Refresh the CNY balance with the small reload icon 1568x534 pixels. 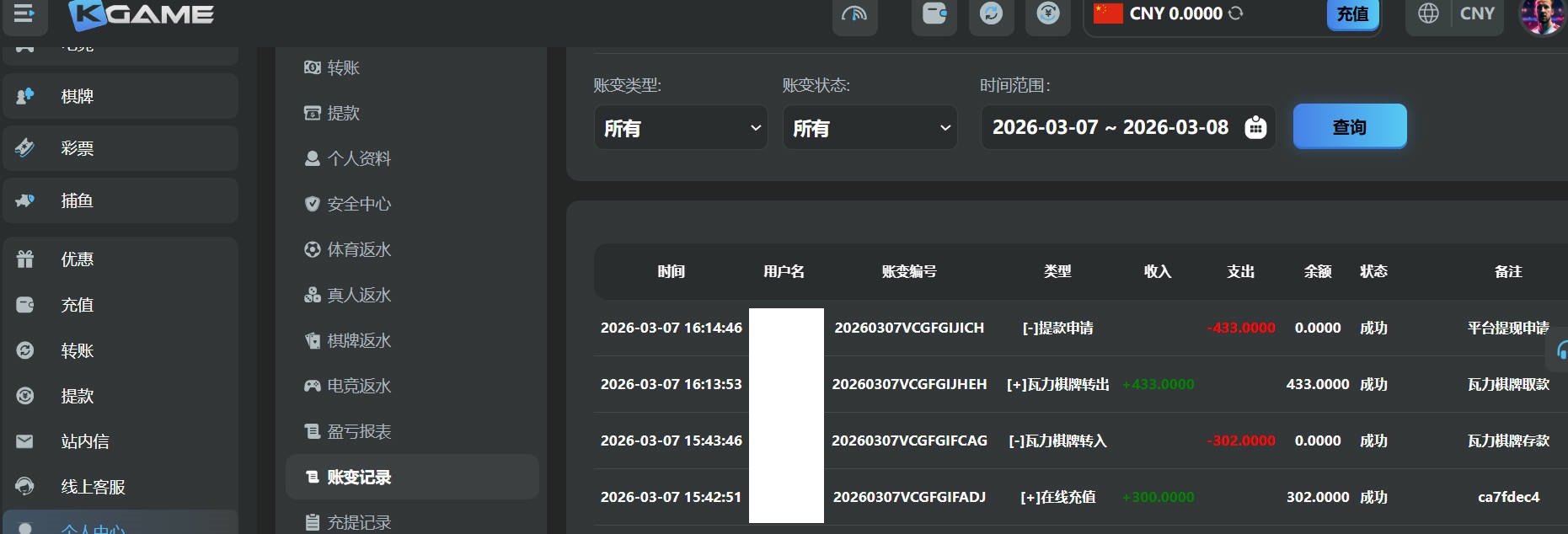pos(1235,13)
